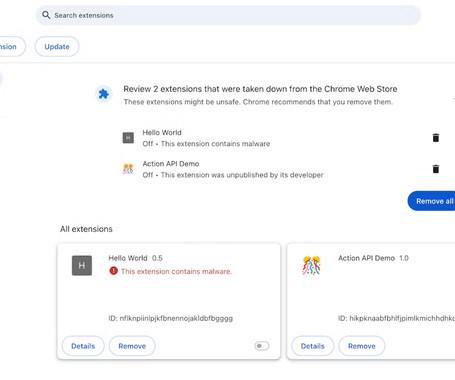The height and width of the screenshot is (380, 455).
Task: Click the Hello World extension ID text
Action: 171,318
